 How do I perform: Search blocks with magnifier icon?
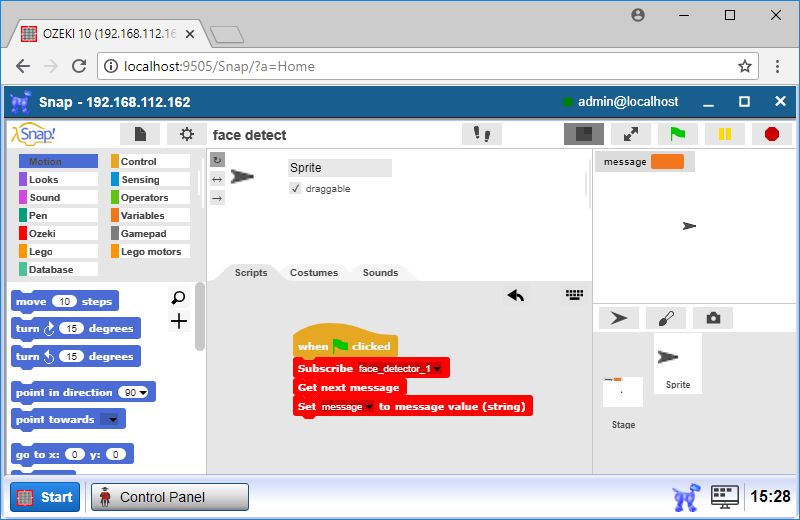pos(179,298)
